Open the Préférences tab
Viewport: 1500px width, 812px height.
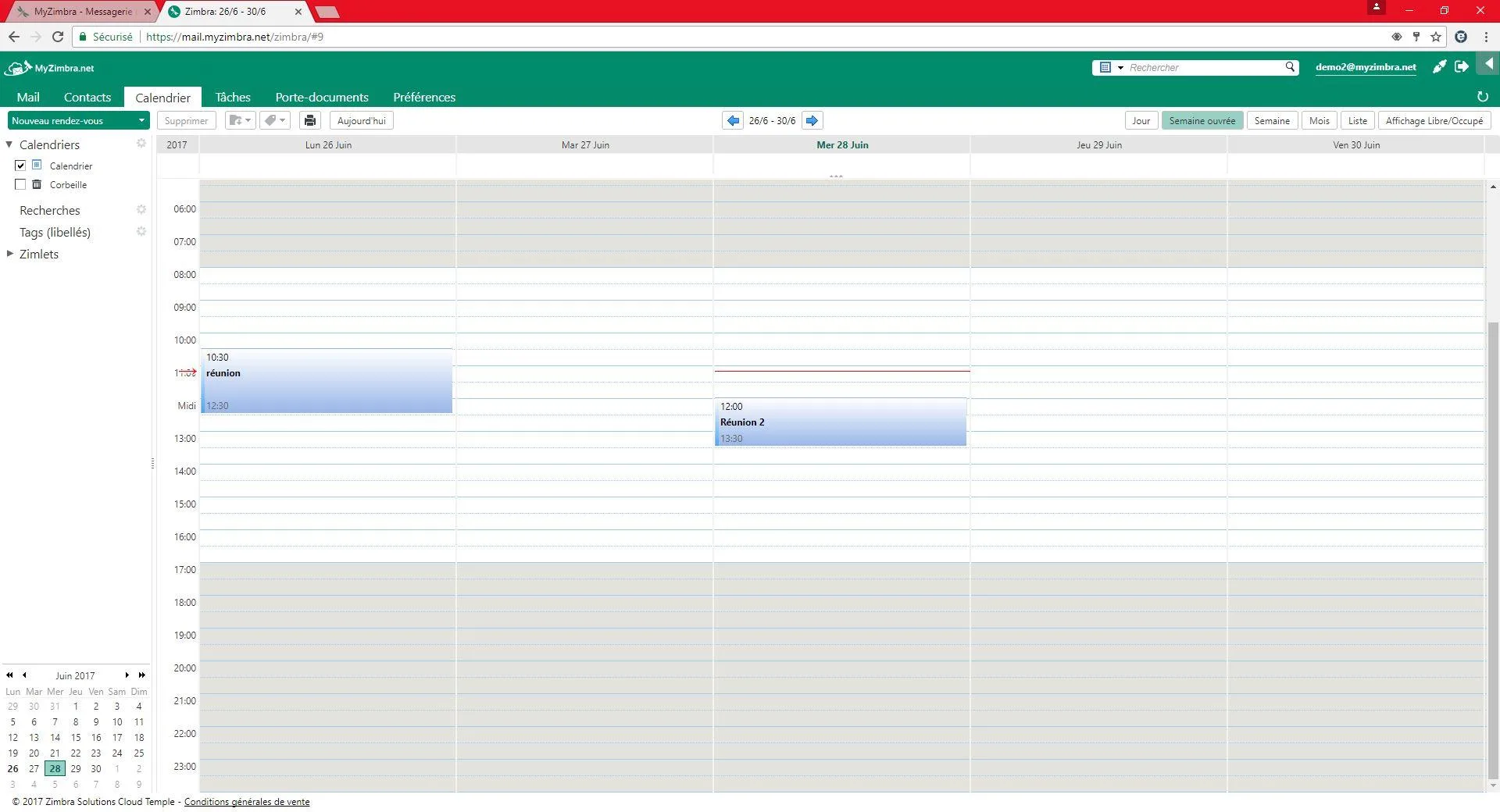coord(424,97)
